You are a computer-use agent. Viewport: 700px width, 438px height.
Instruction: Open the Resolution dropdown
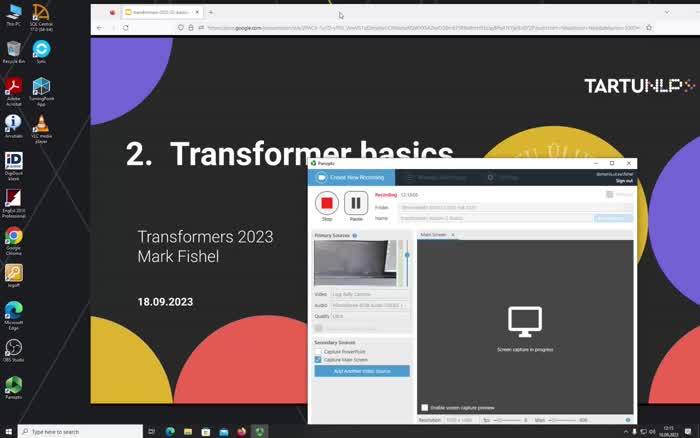(x=460, y=420)
